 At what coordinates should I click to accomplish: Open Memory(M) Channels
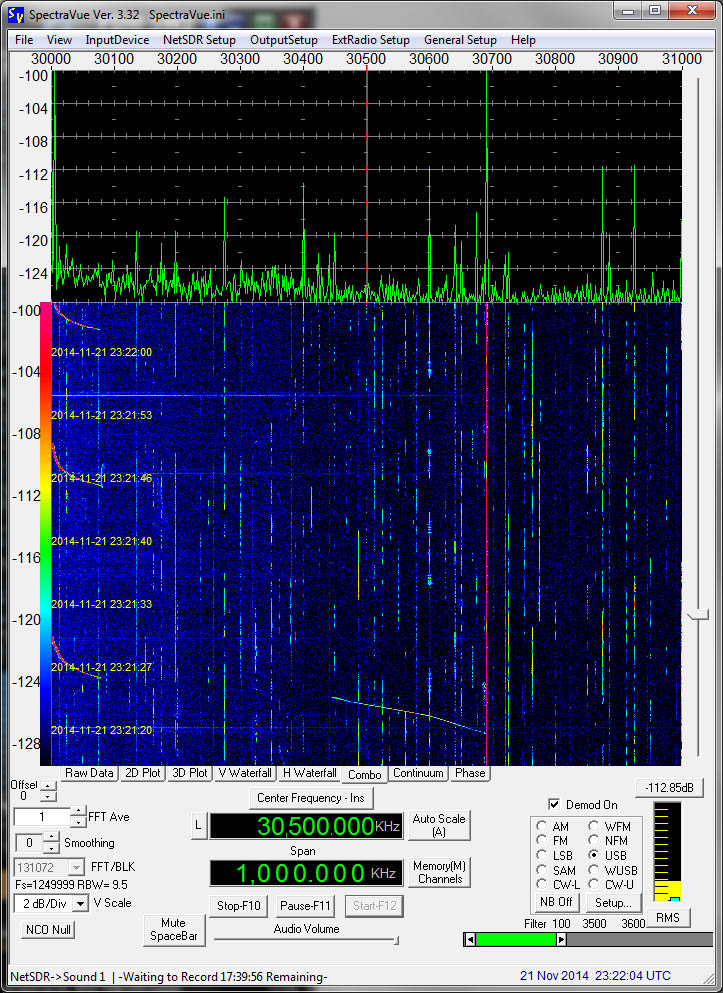click(439, 873)
